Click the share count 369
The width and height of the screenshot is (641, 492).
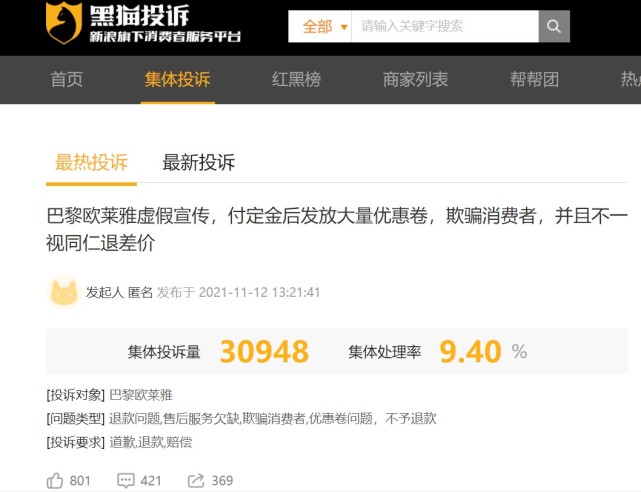[x=222, y=481]
